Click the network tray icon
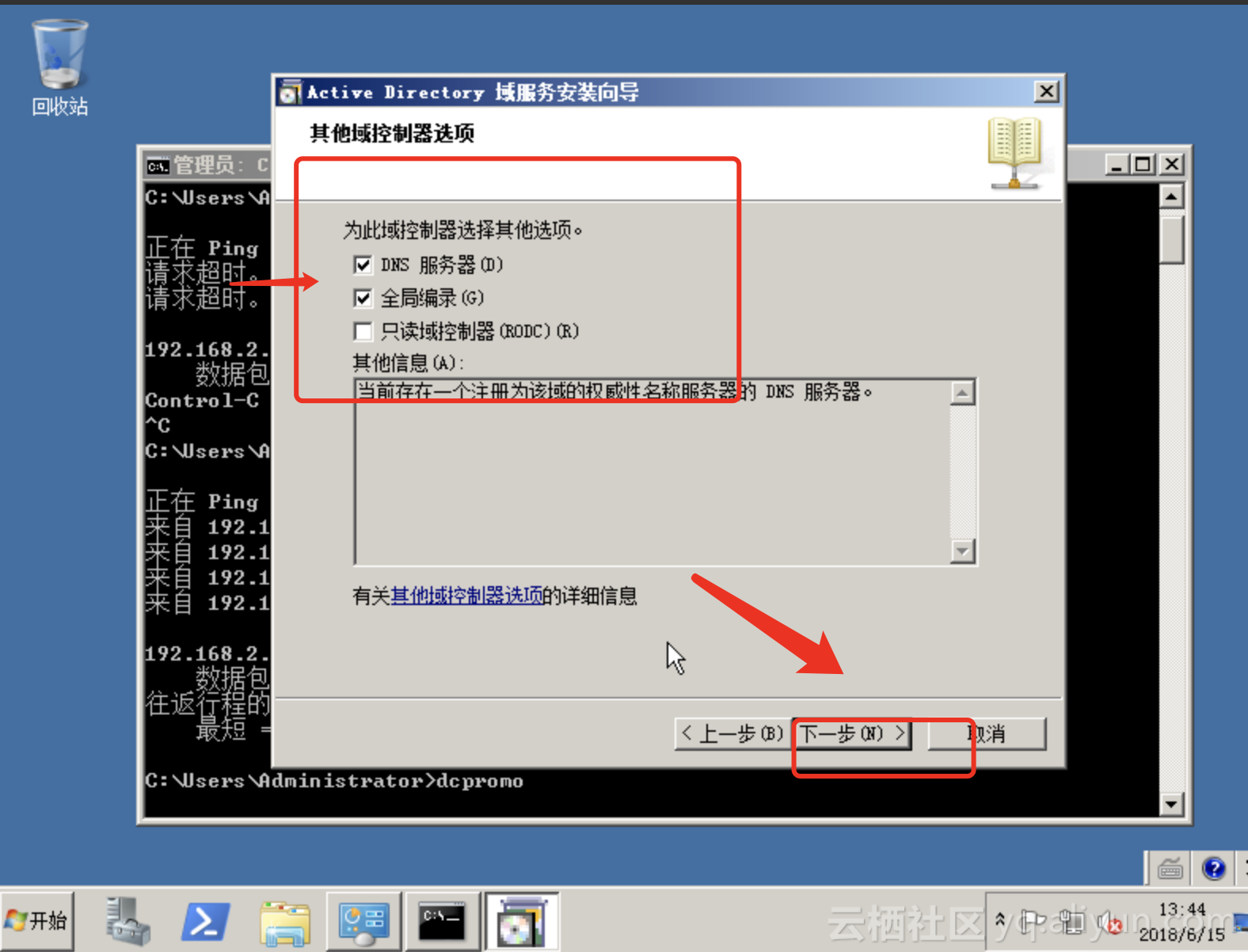Viewport: 1248px width, 952px height. [1072, 921]
